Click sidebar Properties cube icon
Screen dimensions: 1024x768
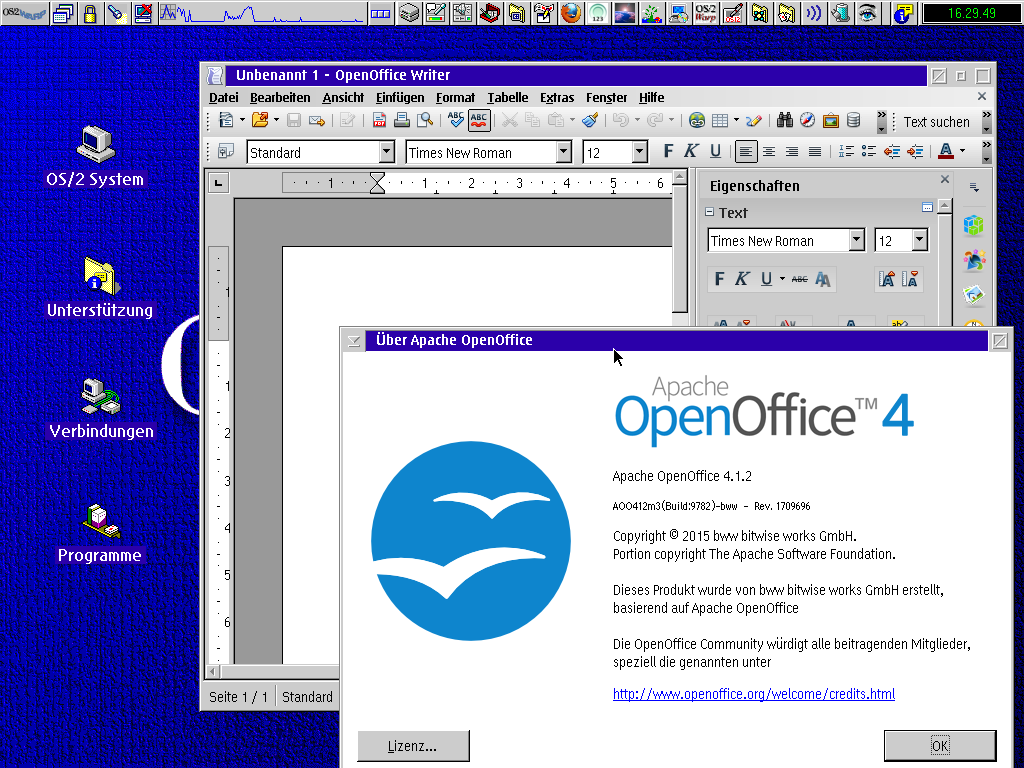973,225
